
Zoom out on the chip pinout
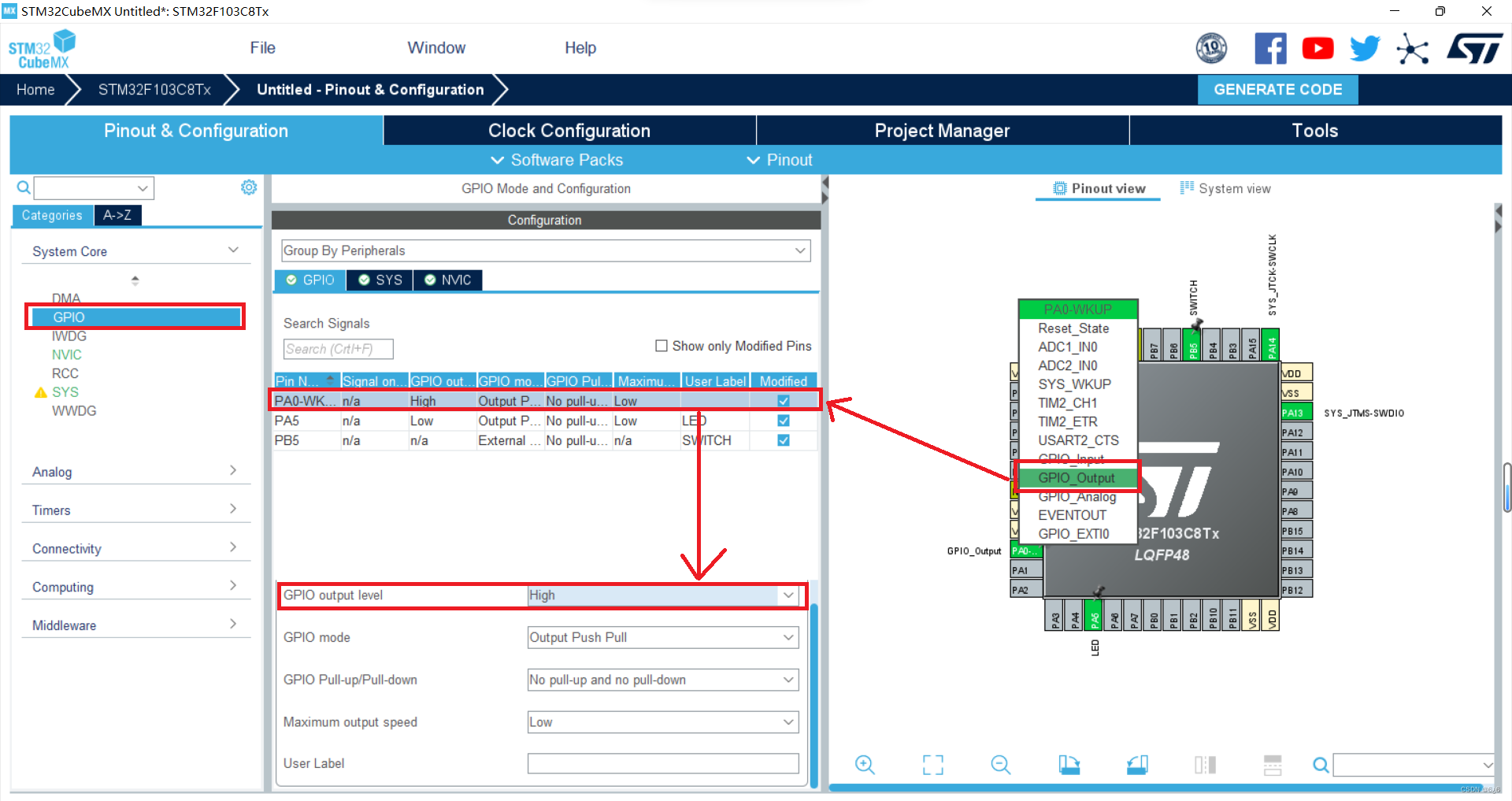[1000, 764]
